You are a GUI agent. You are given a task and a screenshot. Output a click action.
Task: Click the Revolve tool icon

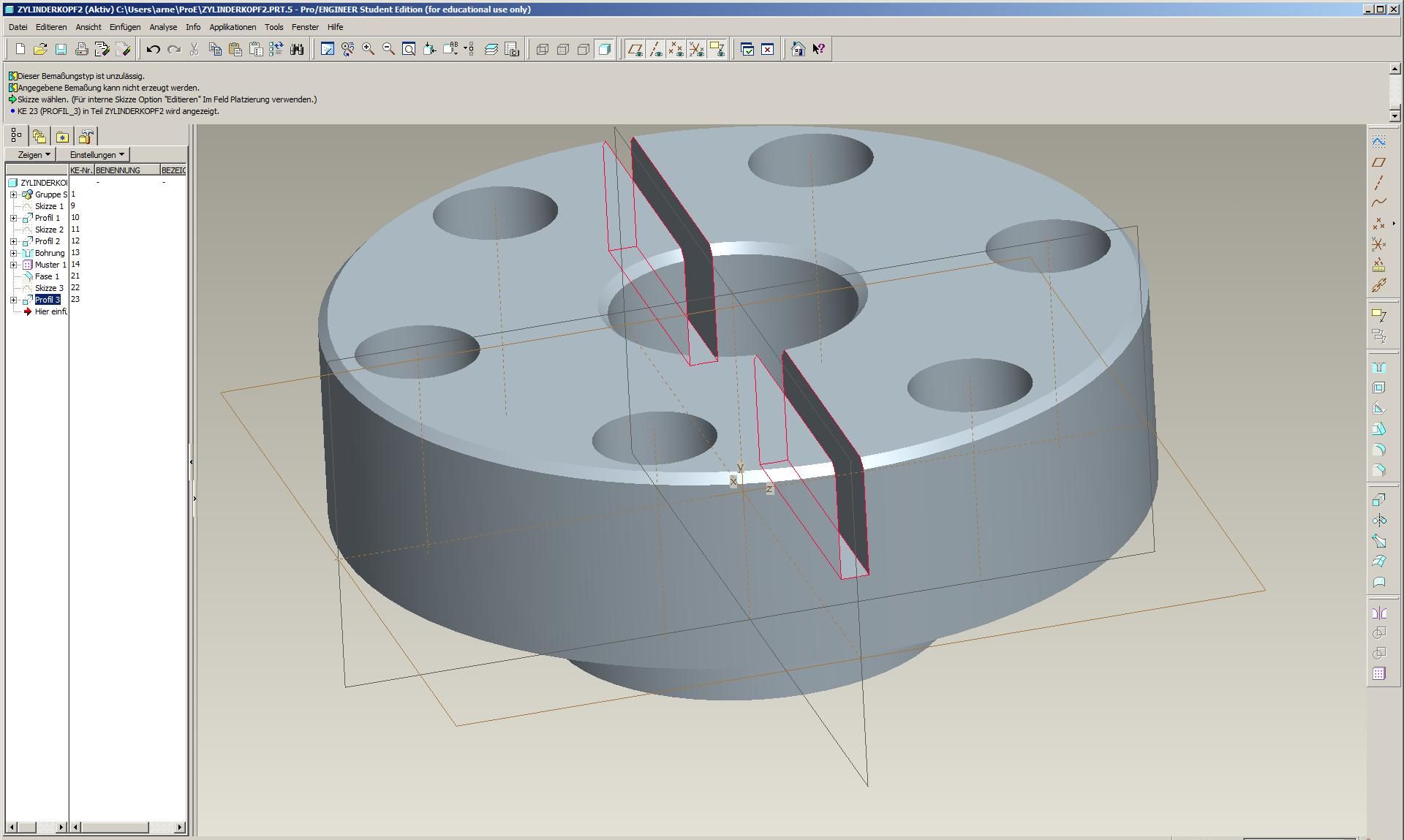coord(1379,521)
